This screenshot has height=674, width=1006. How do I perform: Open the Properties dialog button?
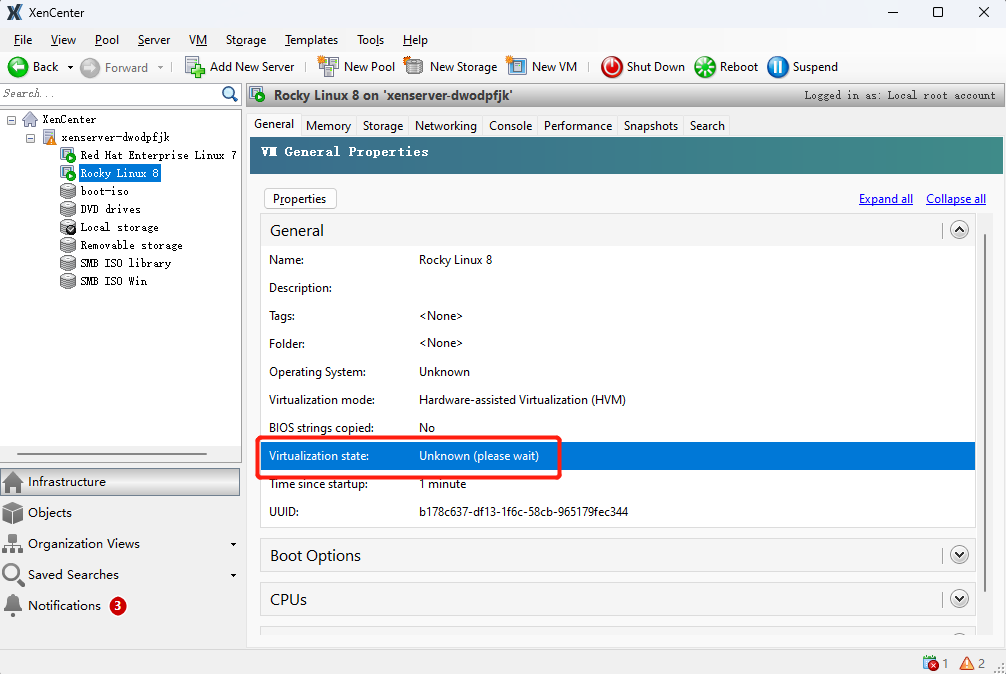(299, 198)
